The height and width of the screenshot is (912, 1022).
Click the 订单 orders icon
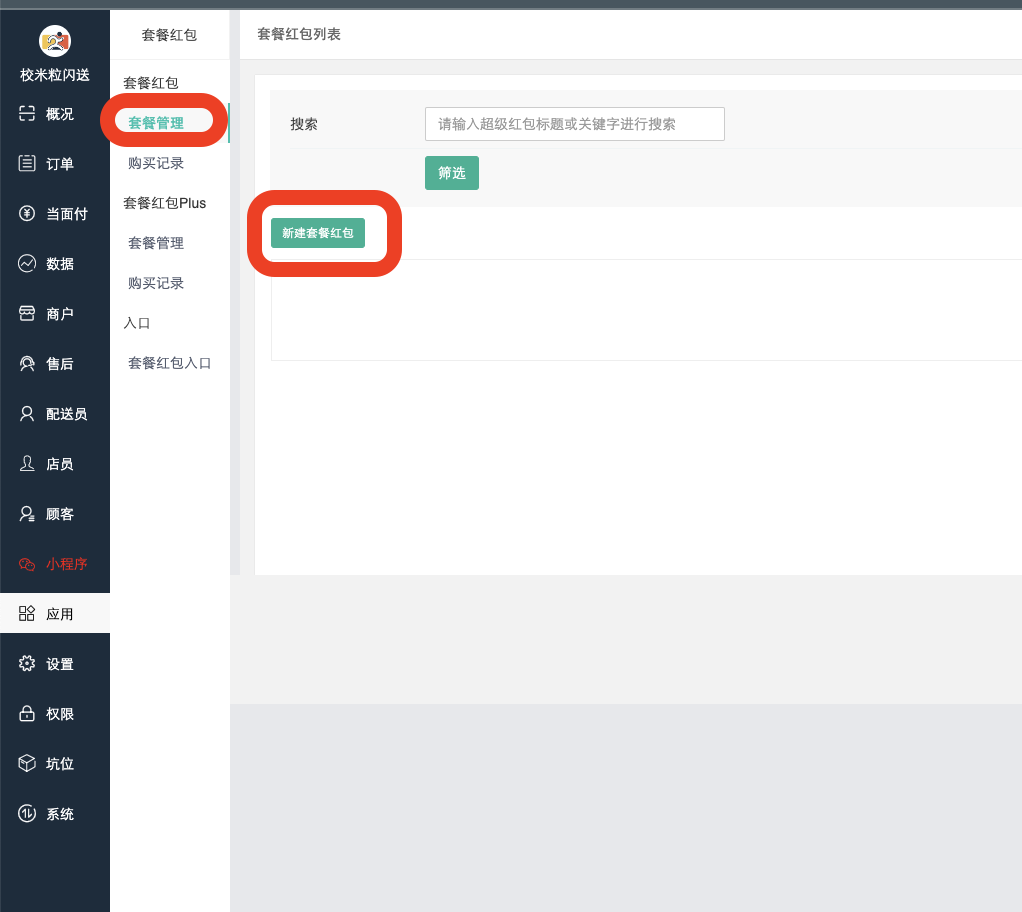(x=27, y=163)
